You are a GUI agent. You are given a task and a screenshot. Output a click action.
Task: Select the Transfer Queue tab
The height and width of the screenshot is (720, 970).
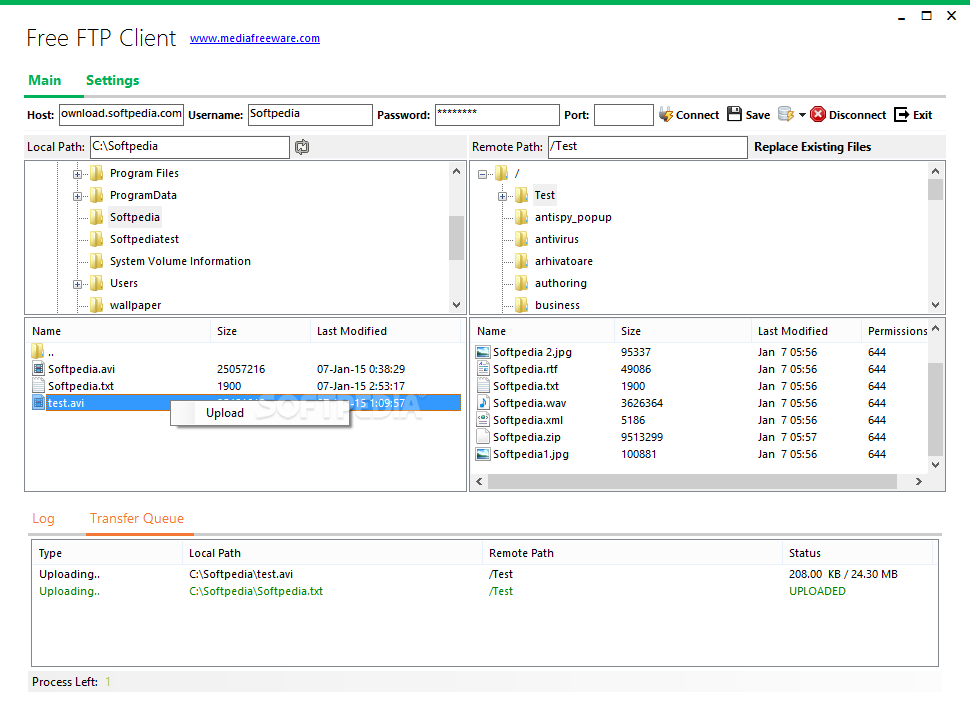coord(137,518)
